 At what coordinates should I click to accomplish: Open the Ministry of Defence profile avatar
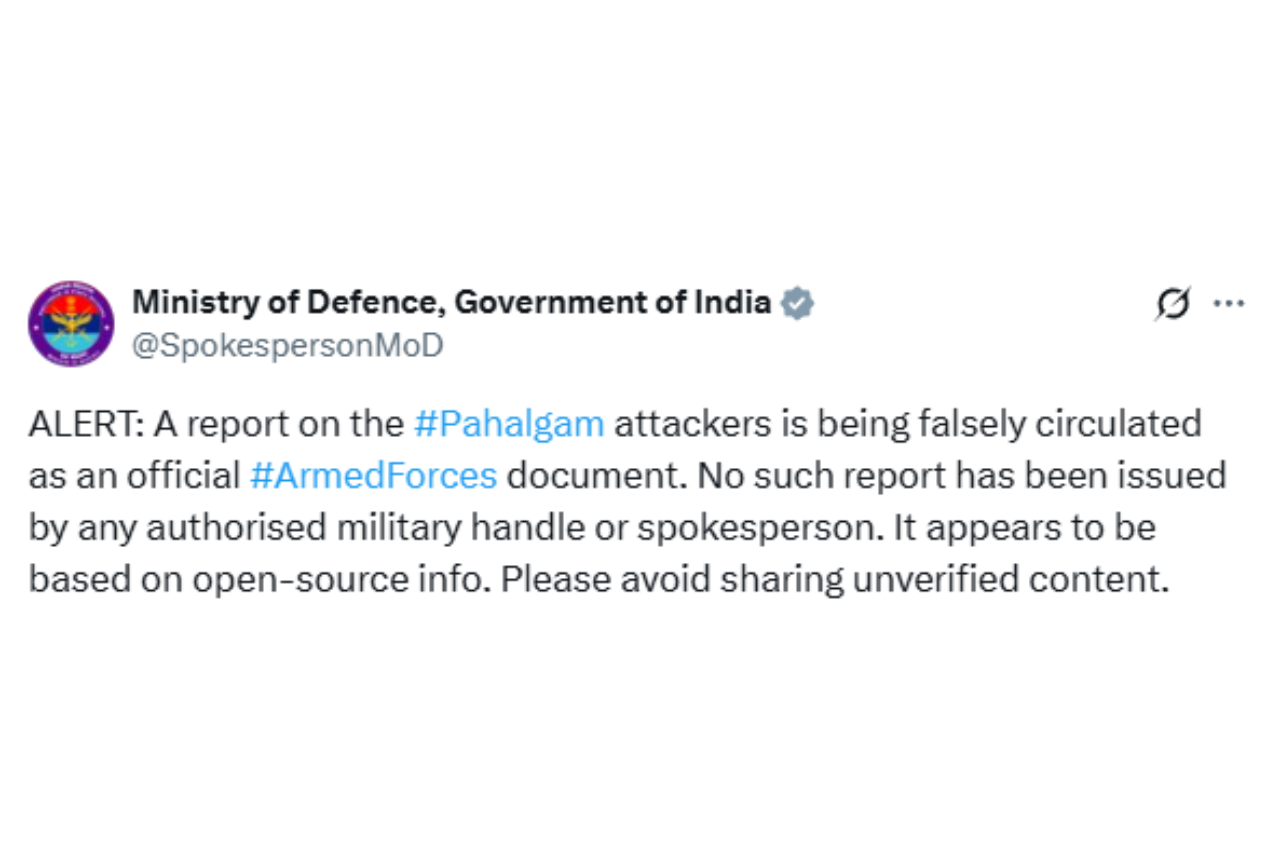click(72, 322)
